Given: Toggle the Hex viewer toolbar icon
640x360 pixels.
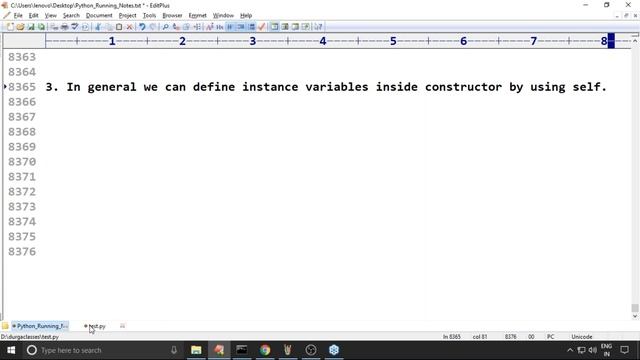Looking at the screenshot, I should [220, 27].
